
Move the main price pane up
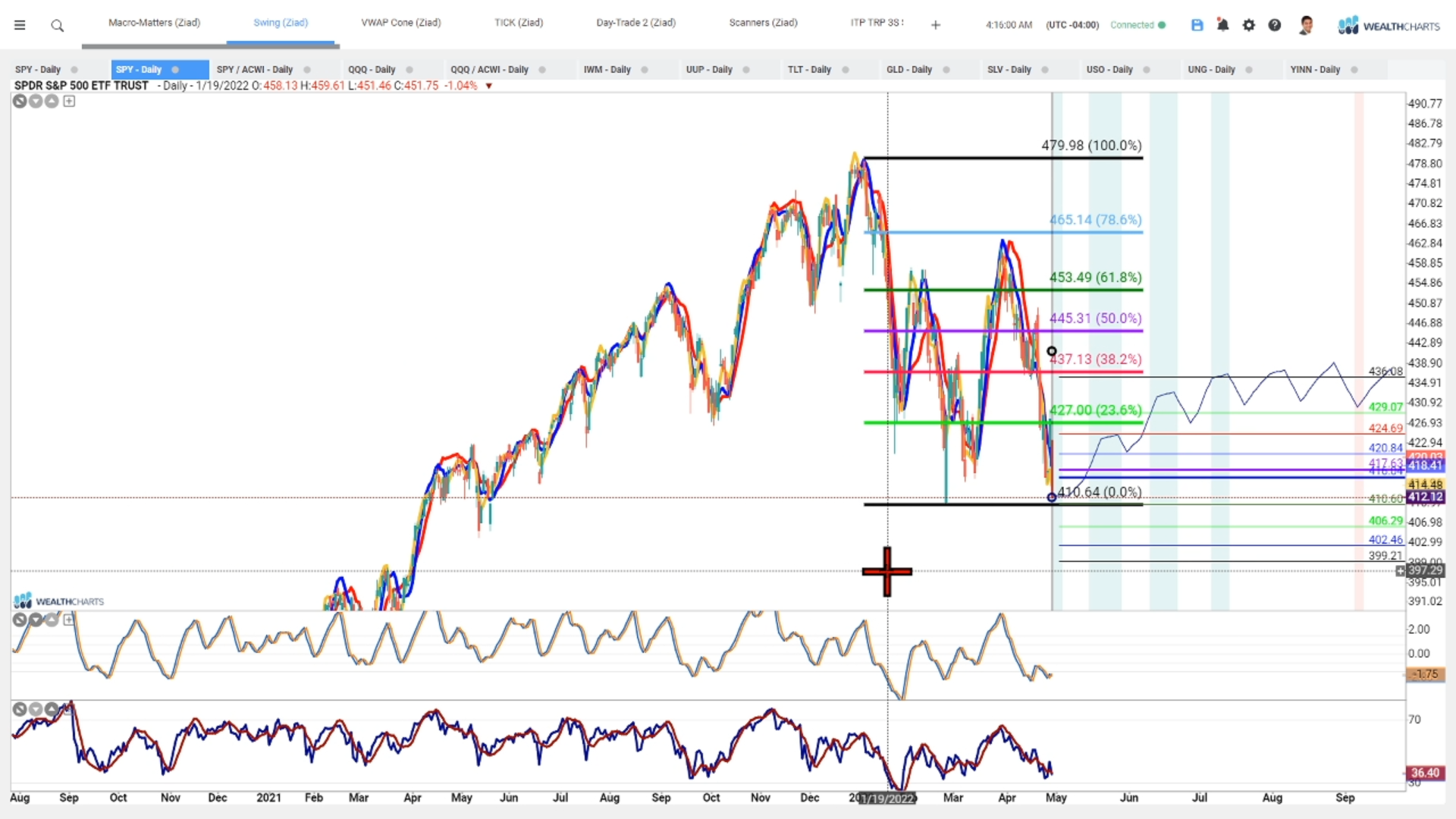pos(52,101)
